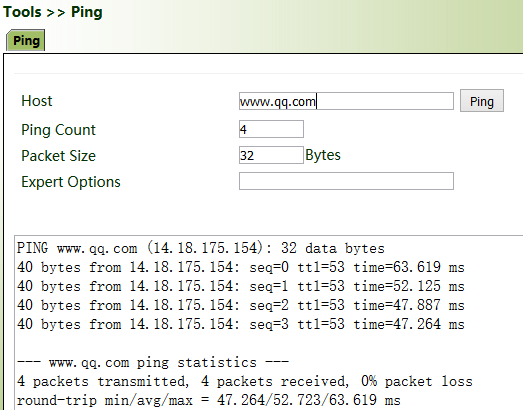The width and height of the screenshot is (523, 410).
Task: Focus the Host input field
Action: tap(346, 101)
